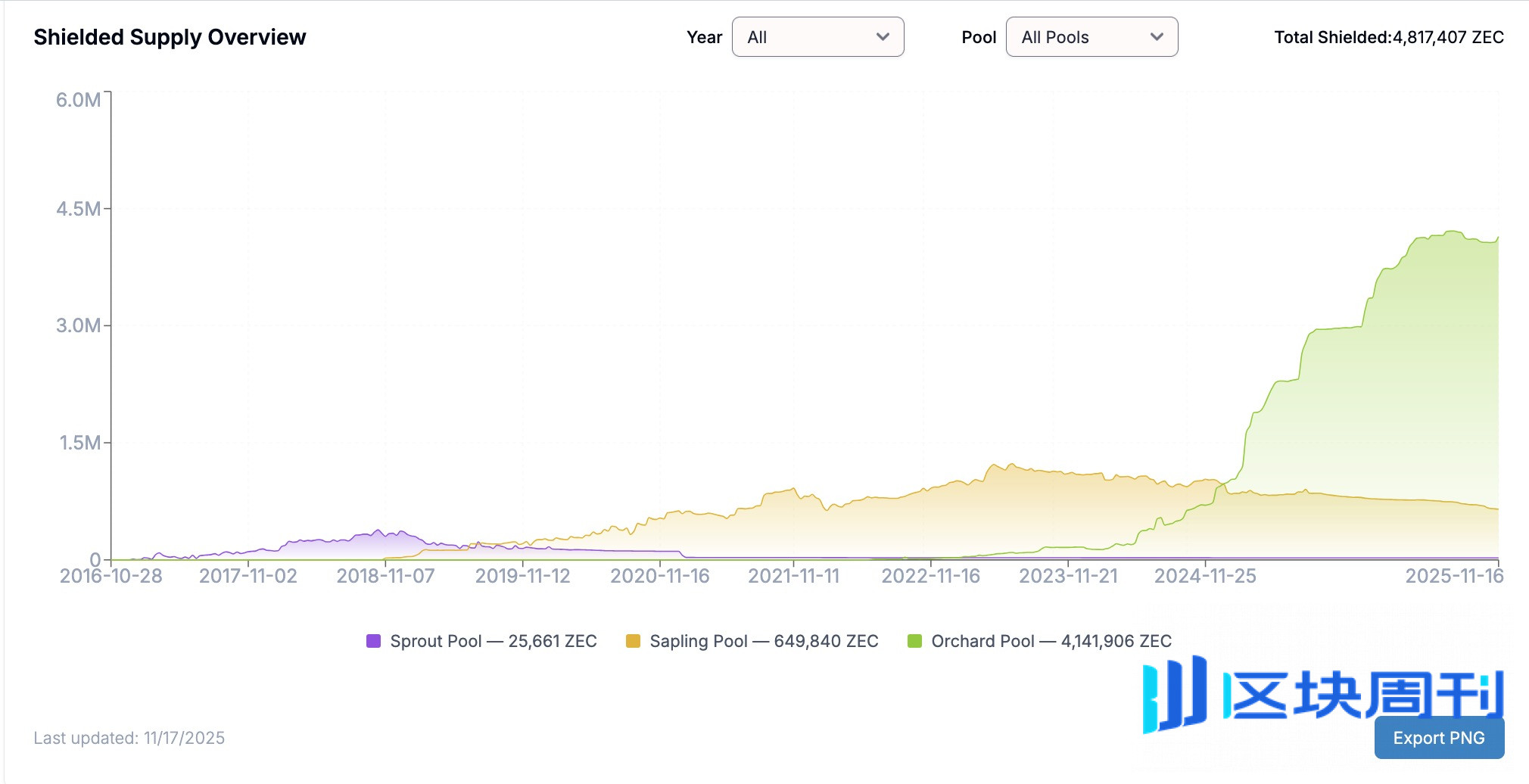Click the Year dropdown chevron arrow
Viewport: 1529px width, 784px height.
click(x=883, y=36)
